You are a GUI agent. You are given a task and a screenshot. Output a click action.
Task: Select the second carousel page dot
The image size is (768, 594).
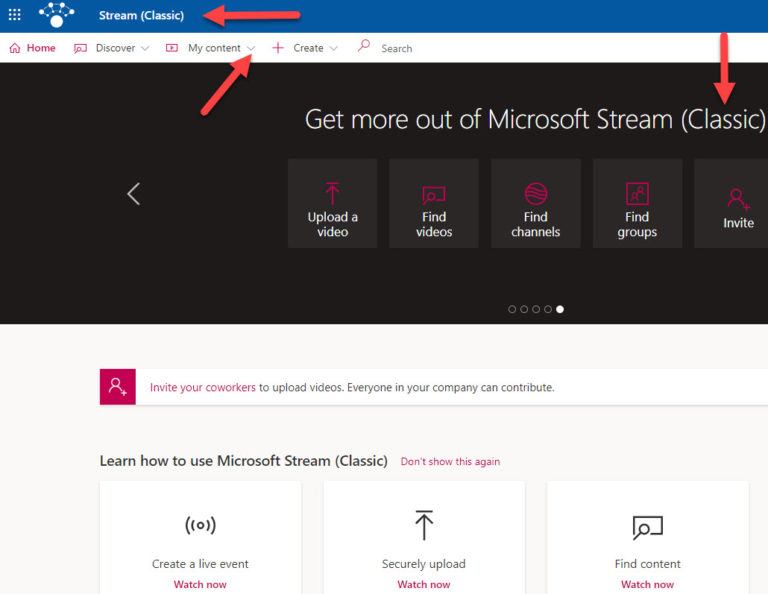point(524,309)
